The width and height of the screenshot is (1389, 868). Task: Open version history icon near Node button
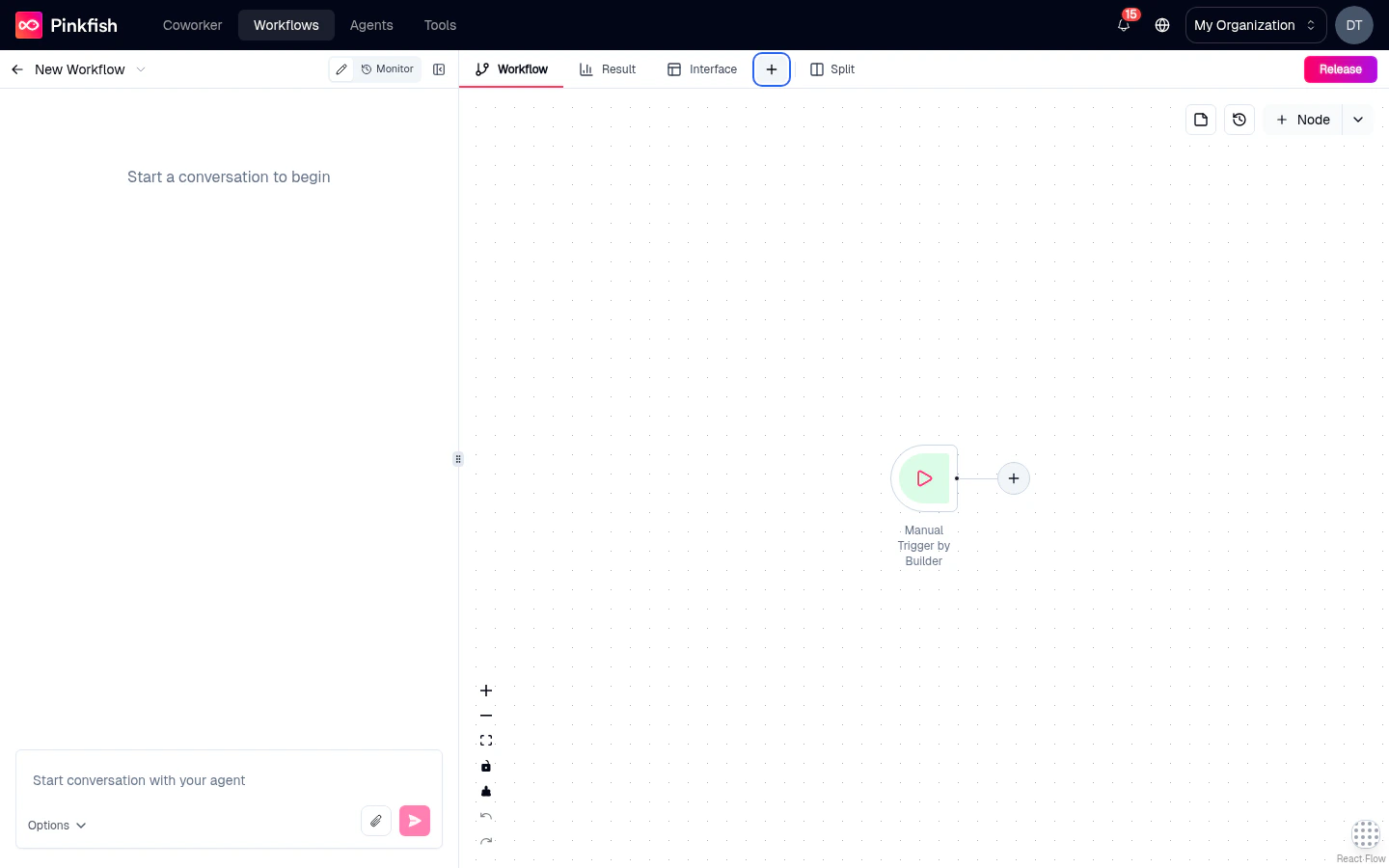tap(1239, 120)
